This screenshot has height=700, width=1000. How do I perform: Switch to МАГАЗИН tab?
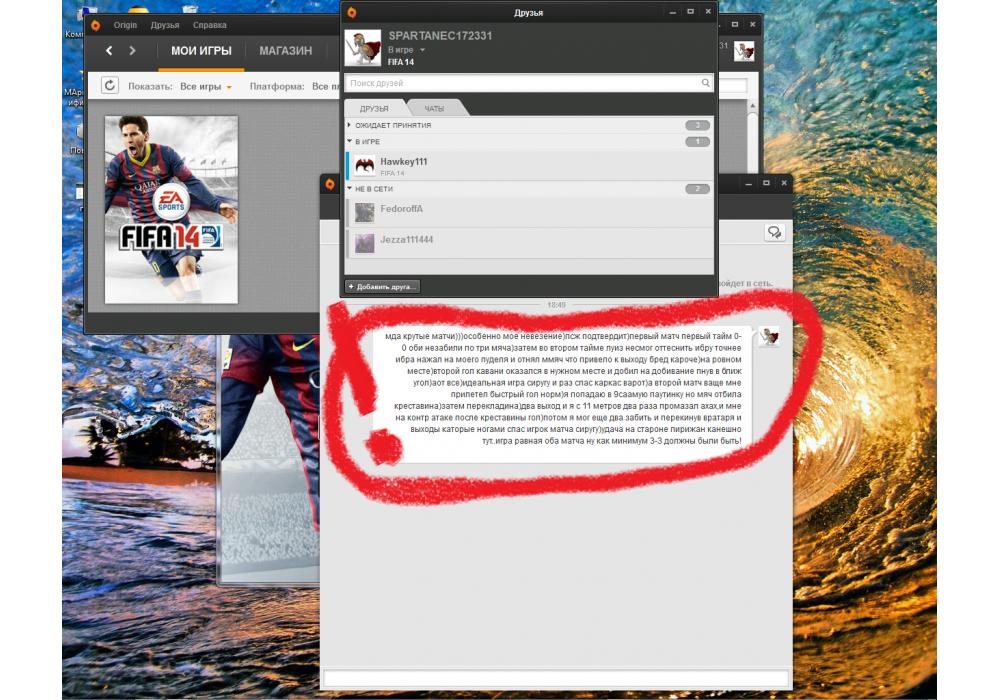[x=286, y=51]
